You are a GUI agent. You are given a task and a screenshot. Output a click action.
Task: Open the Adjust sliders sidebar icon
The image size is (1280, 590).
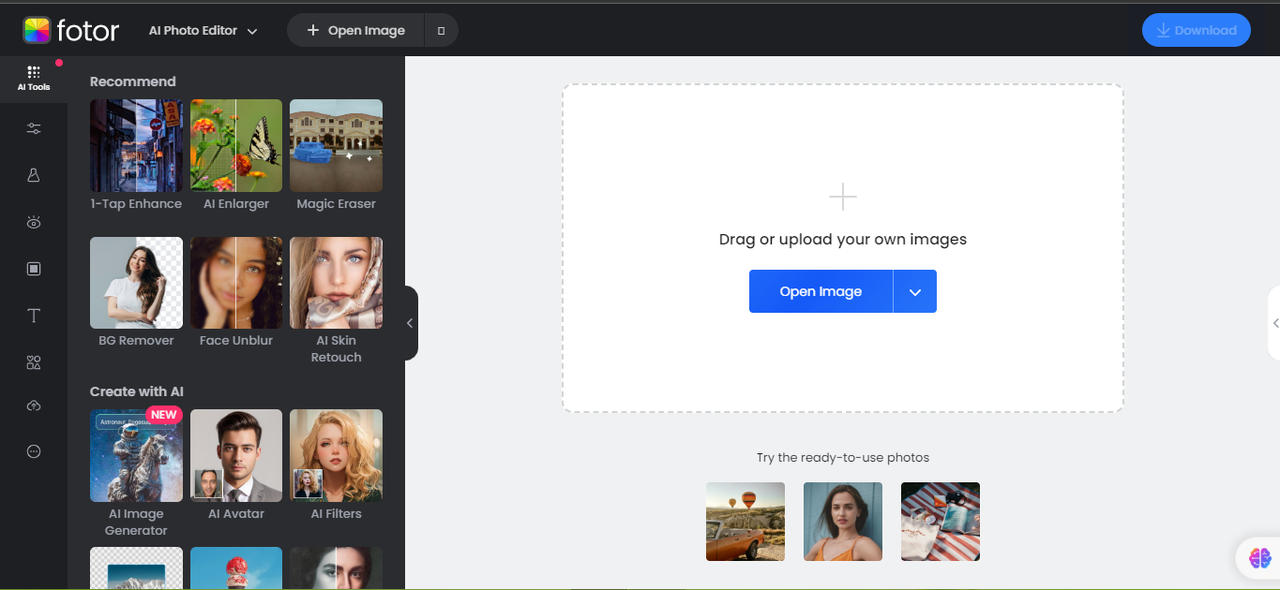(34, 128)
